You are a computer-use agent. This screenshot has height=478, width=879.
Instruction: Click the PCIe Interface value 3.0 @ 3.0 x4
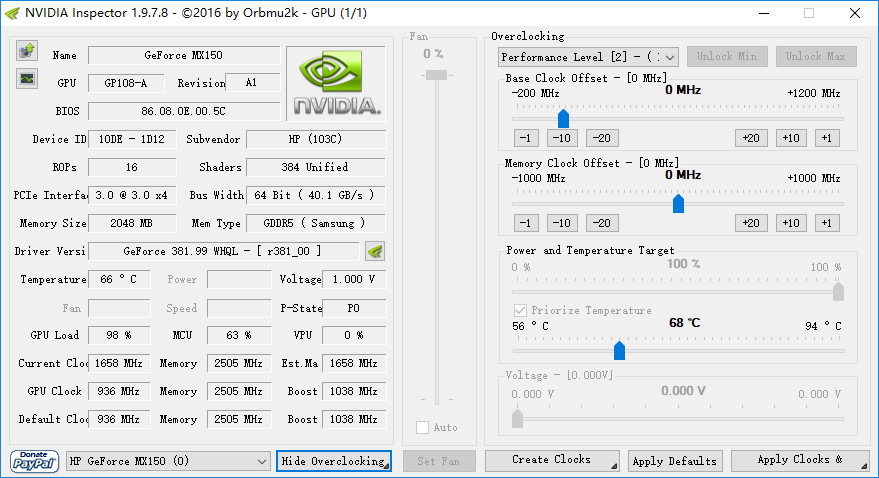[x=132, y=195]
